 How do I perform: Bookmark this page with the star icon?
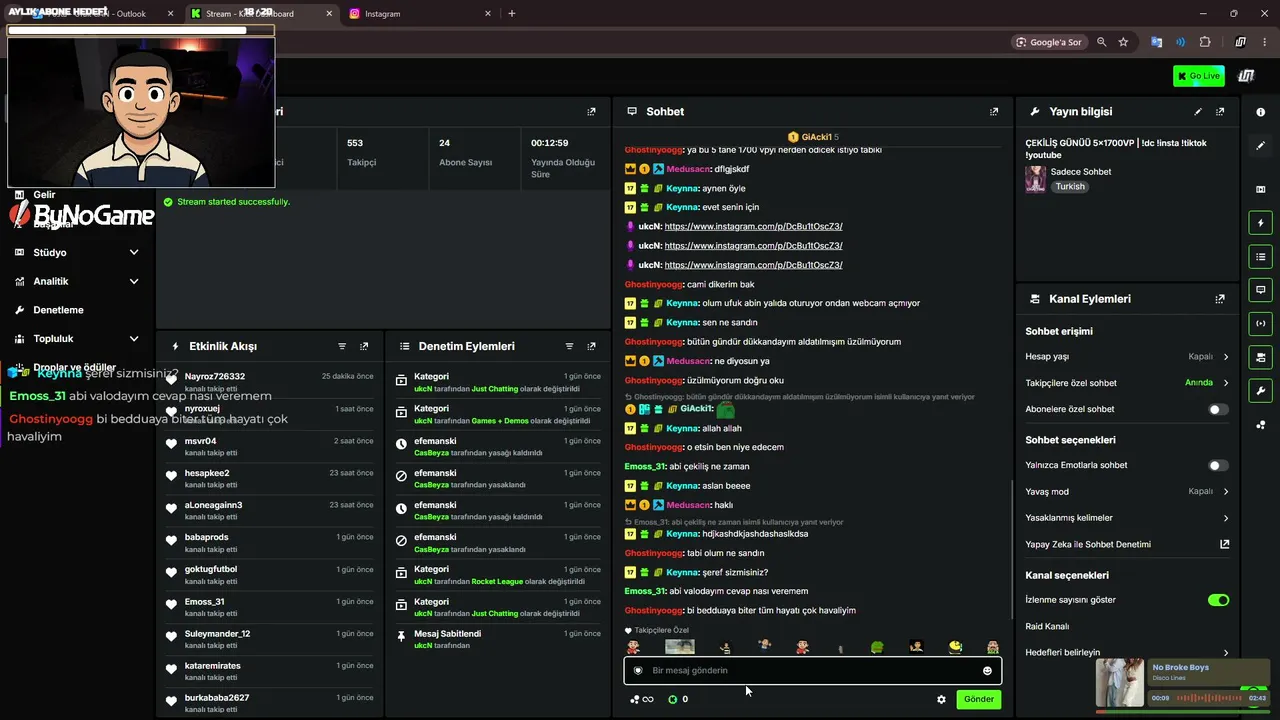point(1123,42)
